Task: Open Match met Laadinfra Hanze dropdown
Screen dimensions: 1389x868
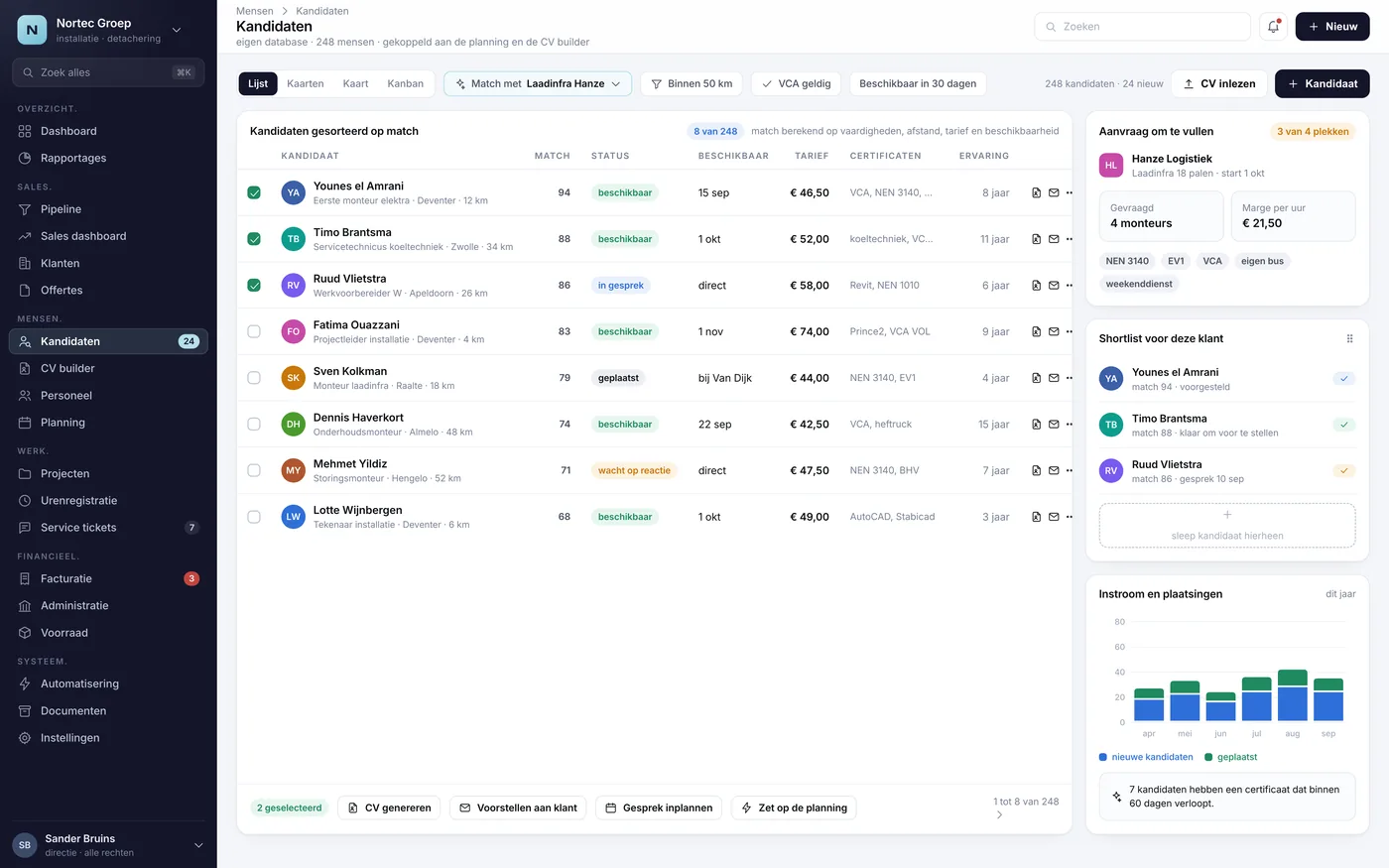Action: (538, 83)
